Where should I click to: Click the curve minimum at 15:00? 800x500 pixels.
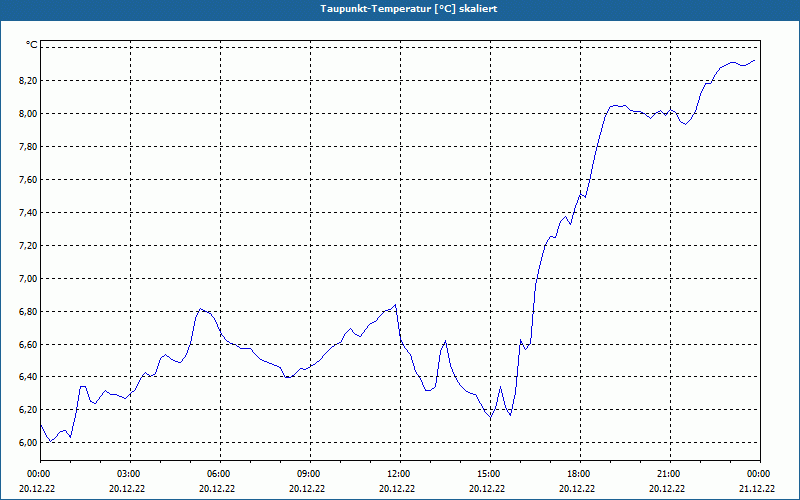coord(490,418)
